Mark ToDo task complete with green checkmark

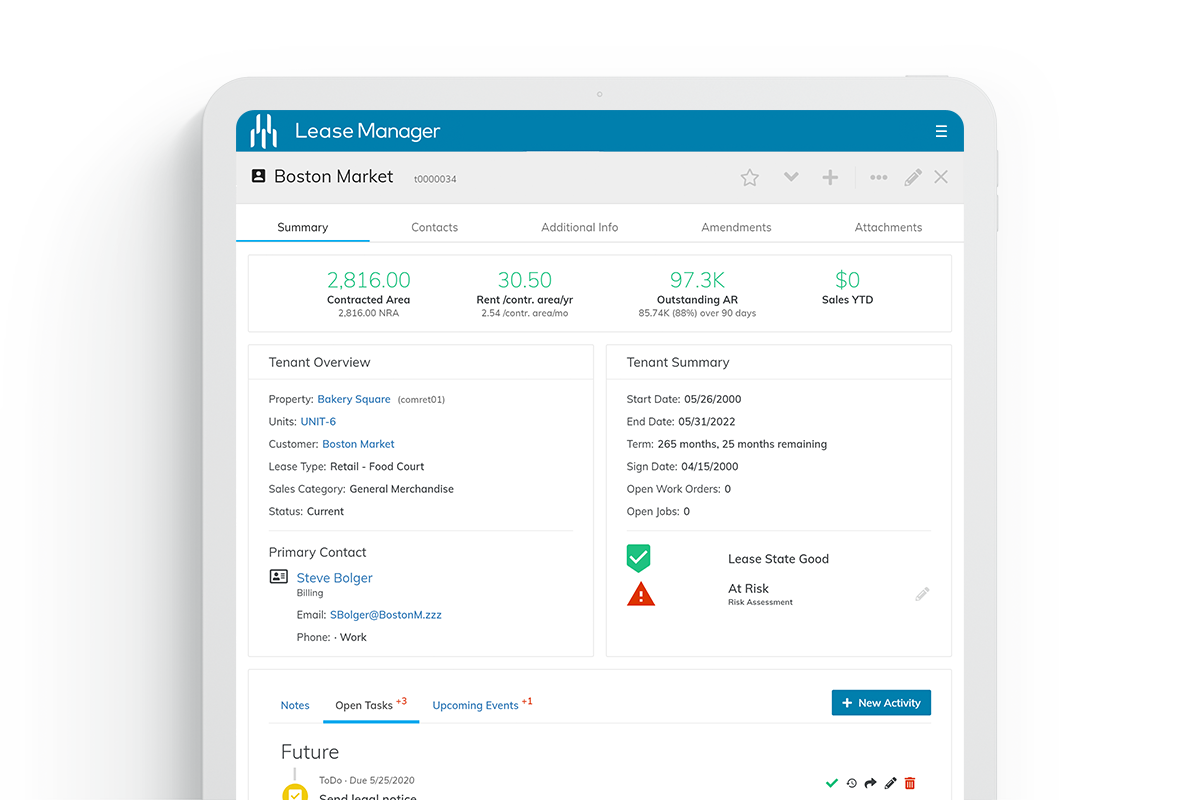point(831,783)
